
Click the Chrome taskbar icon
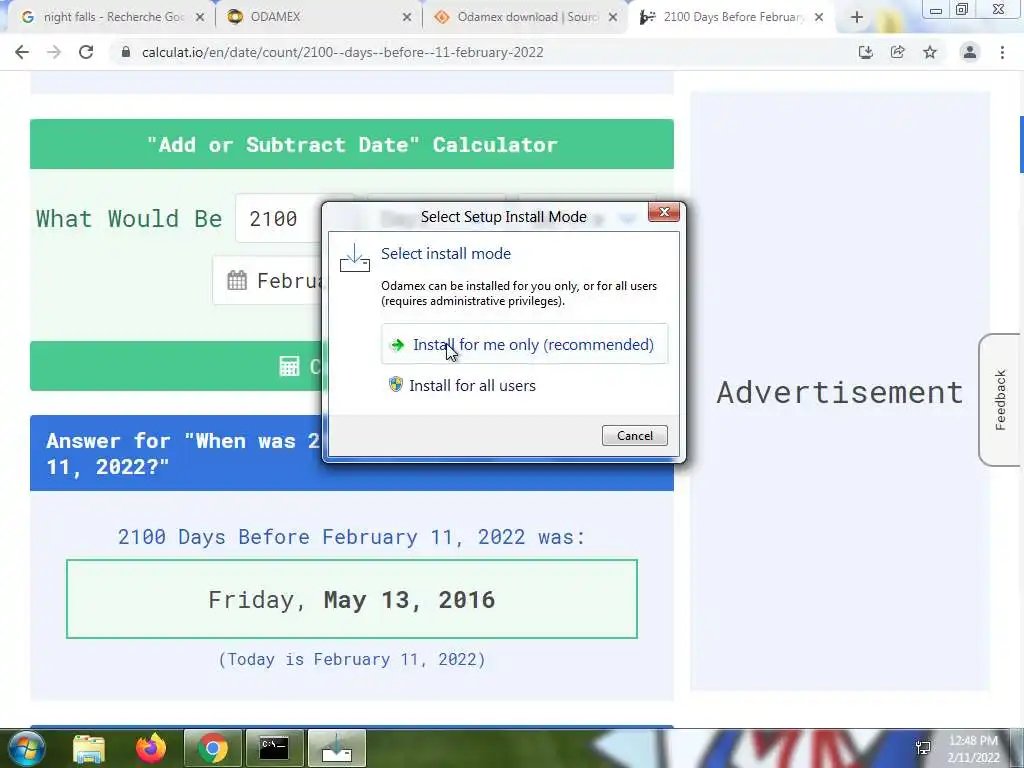tap(213, 748)
